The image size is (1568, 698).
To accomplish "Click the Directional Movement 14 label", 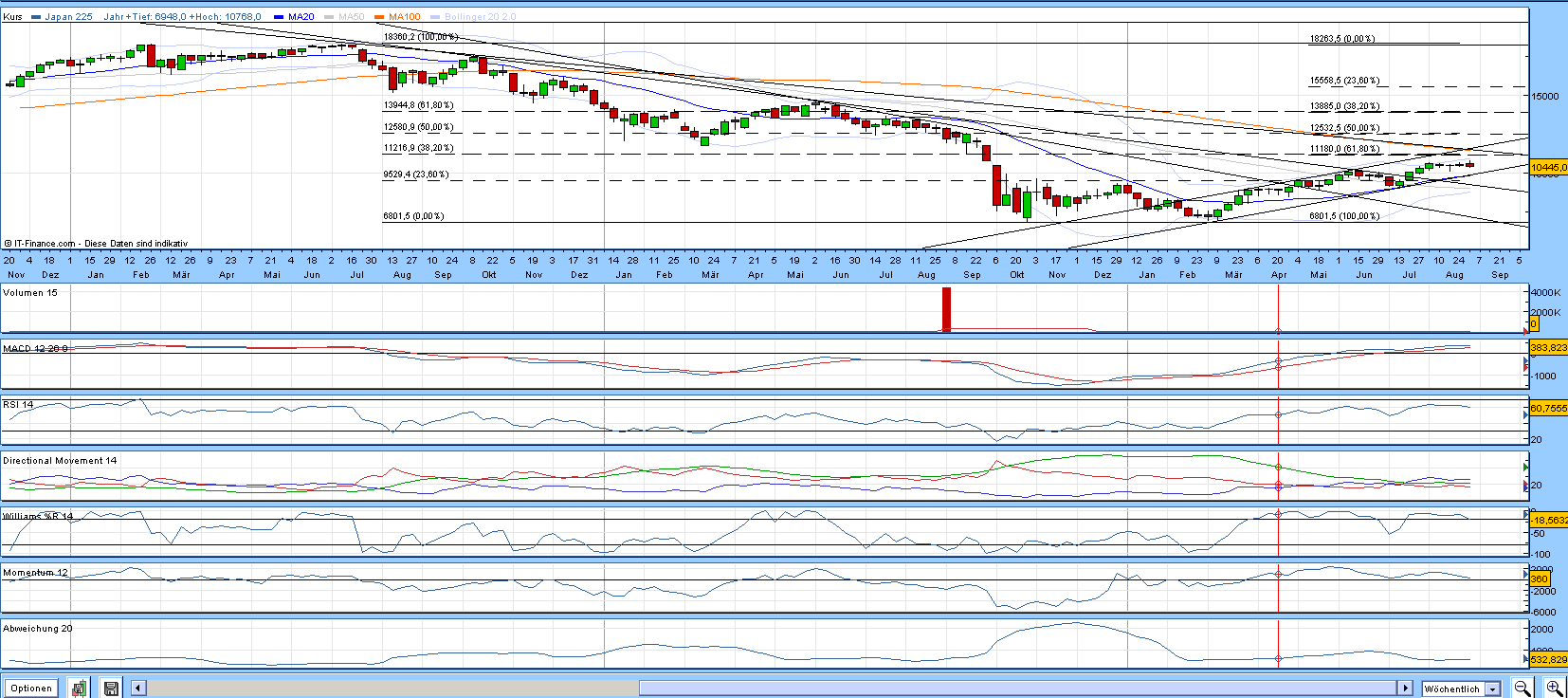I will tap(60, 461).
